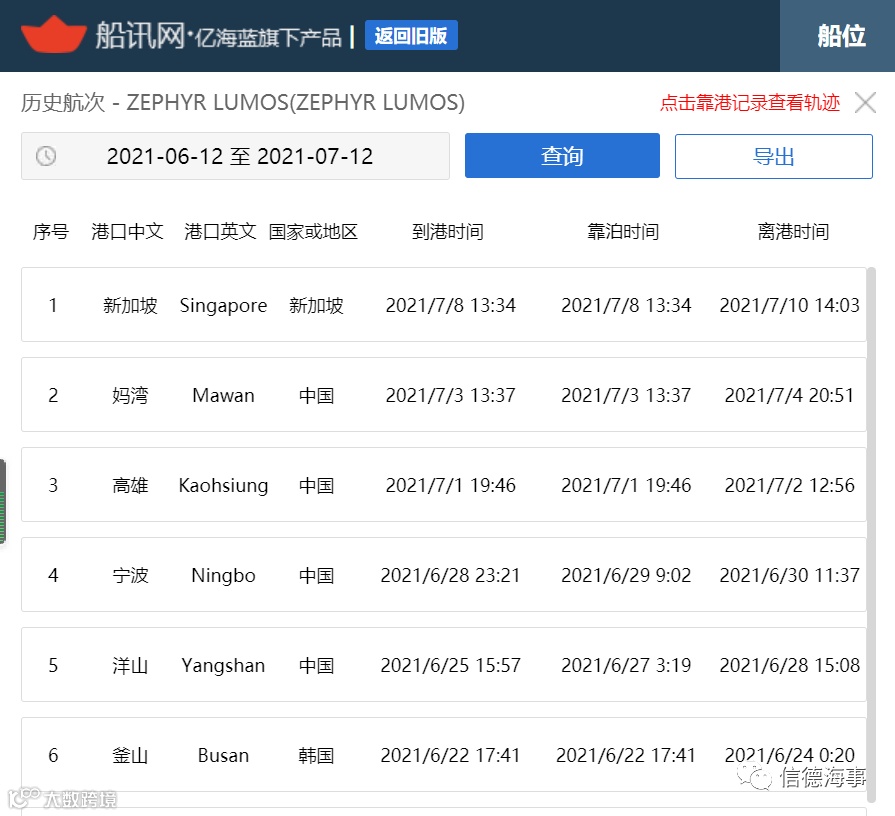Select the Kaohsiung port record
The height and width of the screenshot is (816, 895).
444,485
